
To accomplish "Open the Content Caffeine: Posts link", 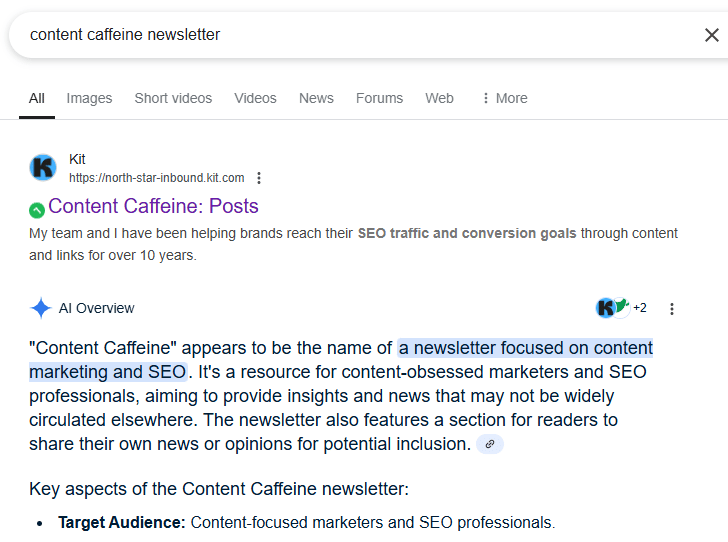I will click(153, 206).
